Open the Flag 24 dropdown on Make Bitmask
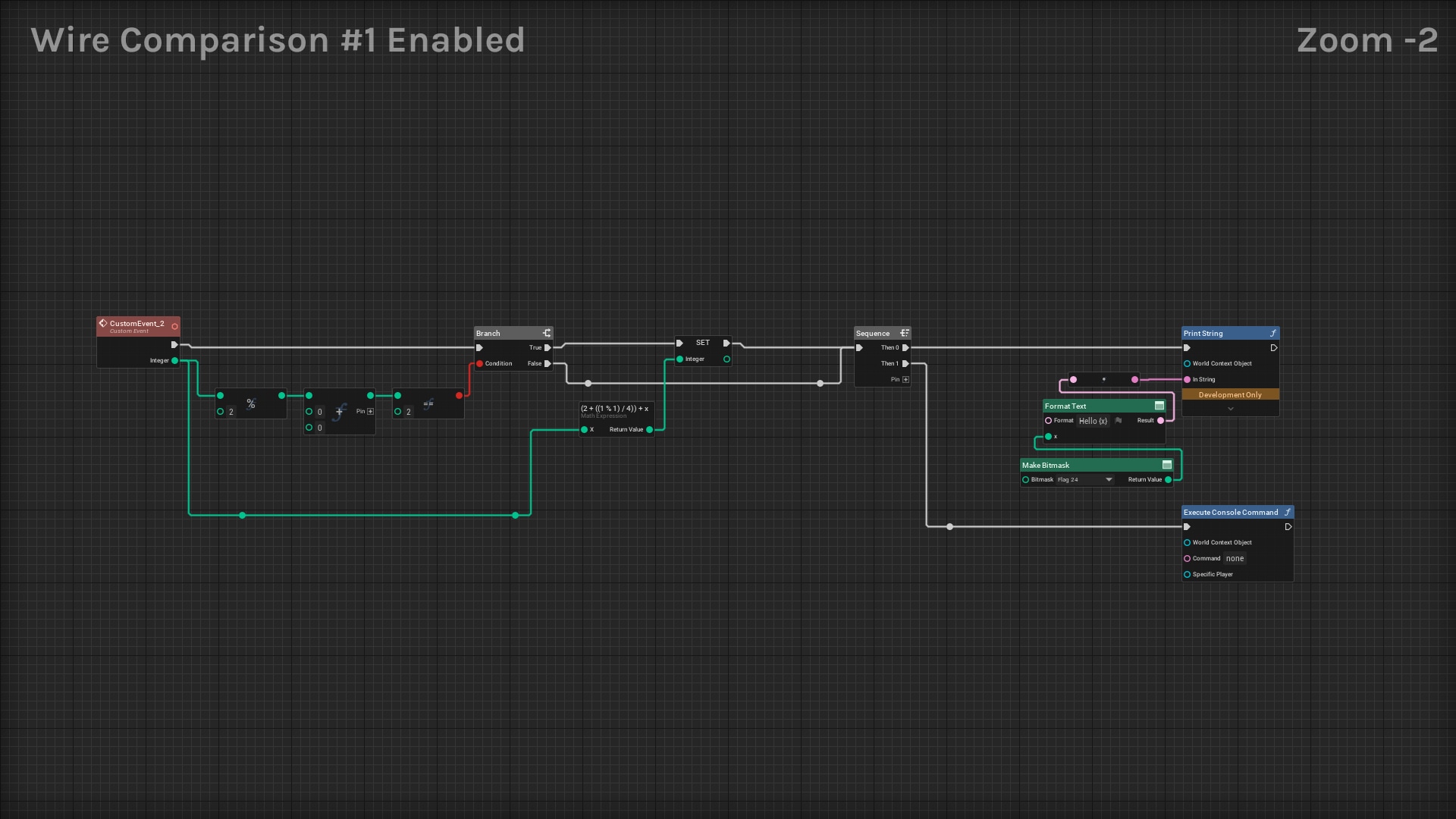1456x819 pixels. click(x=1108, y=480)
